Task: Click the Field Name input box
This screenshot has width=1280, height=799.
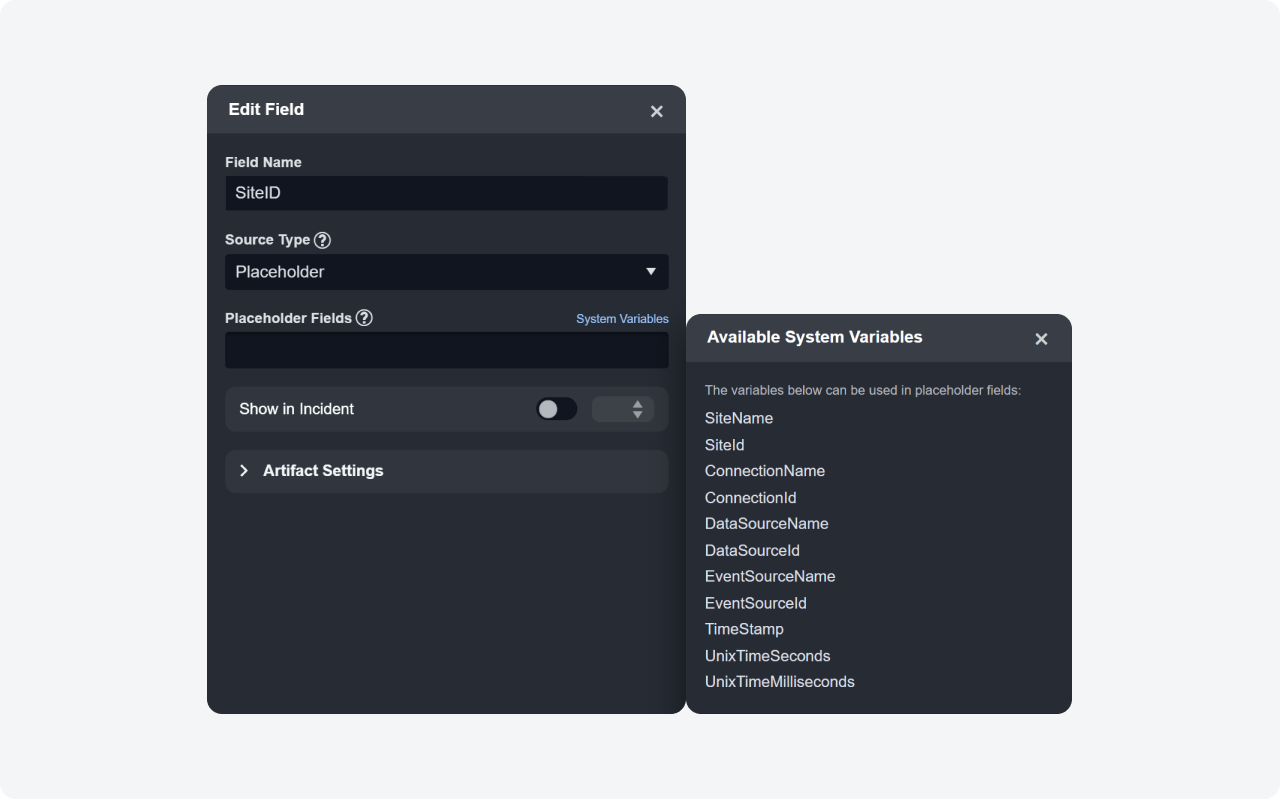Action: tap(446, 193)
